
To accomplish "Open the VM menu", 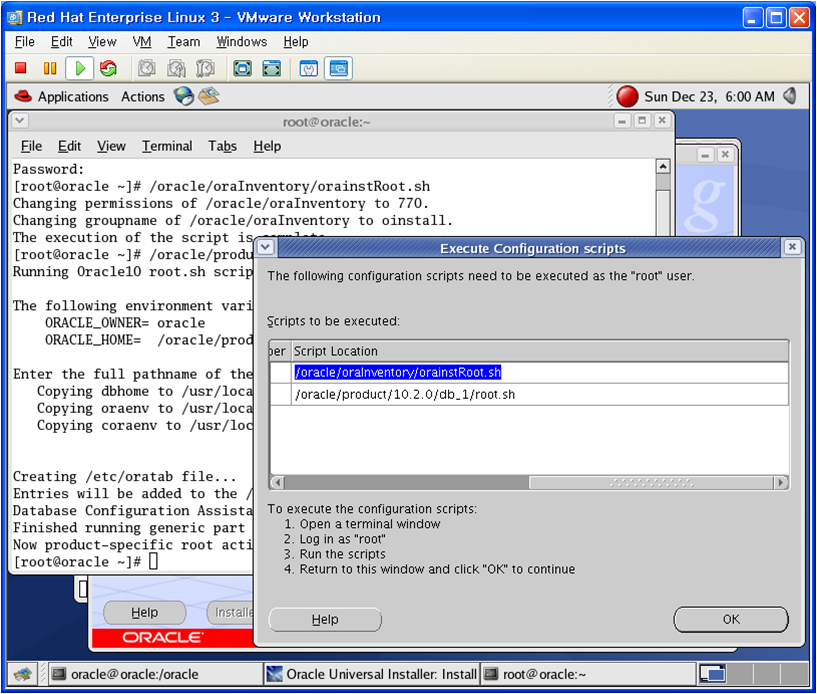I will tap(142, 42).
